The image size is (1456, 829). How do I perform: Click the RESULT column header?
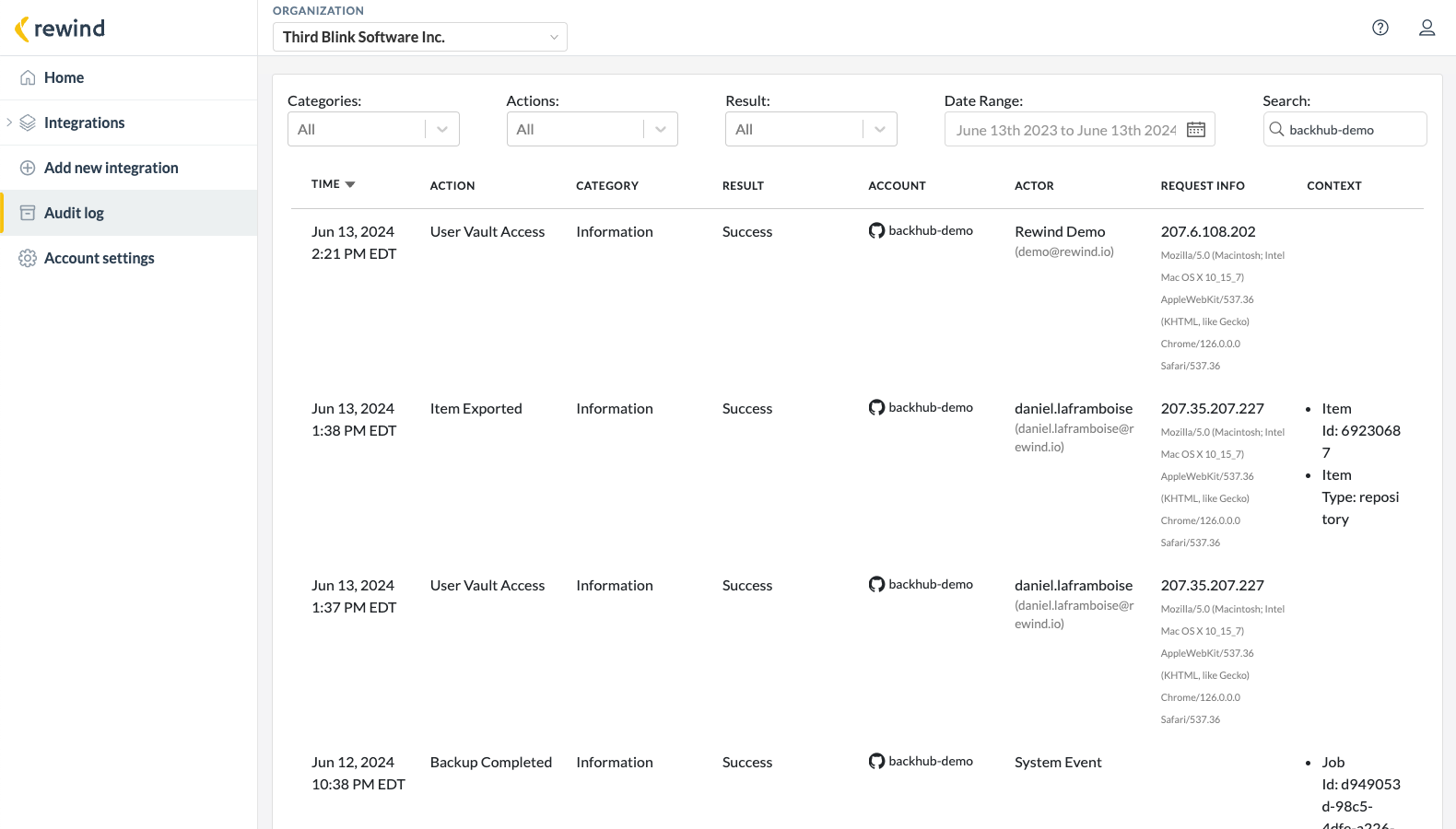click(x=743, y=185)
